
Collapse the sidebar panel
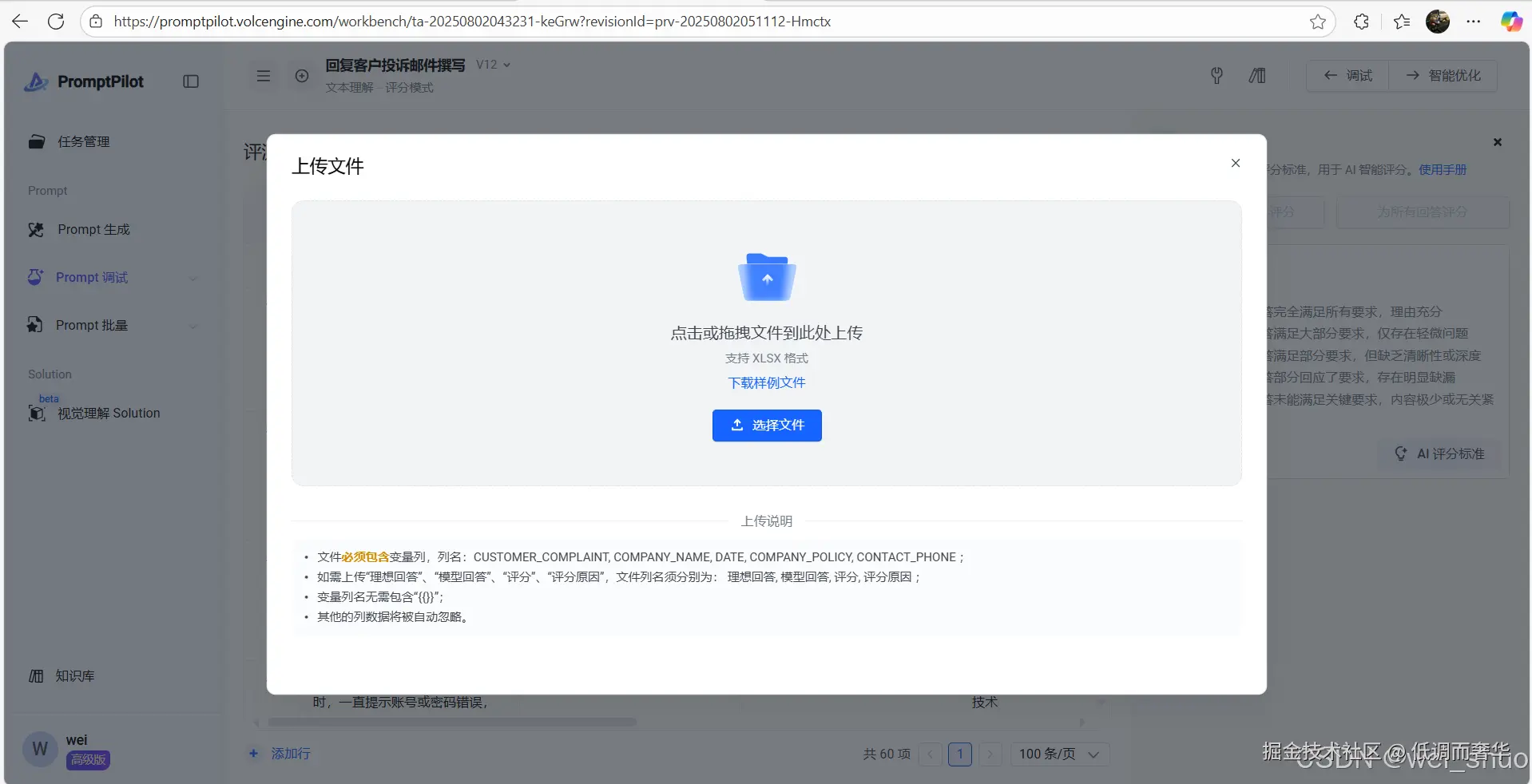(190, 81)
